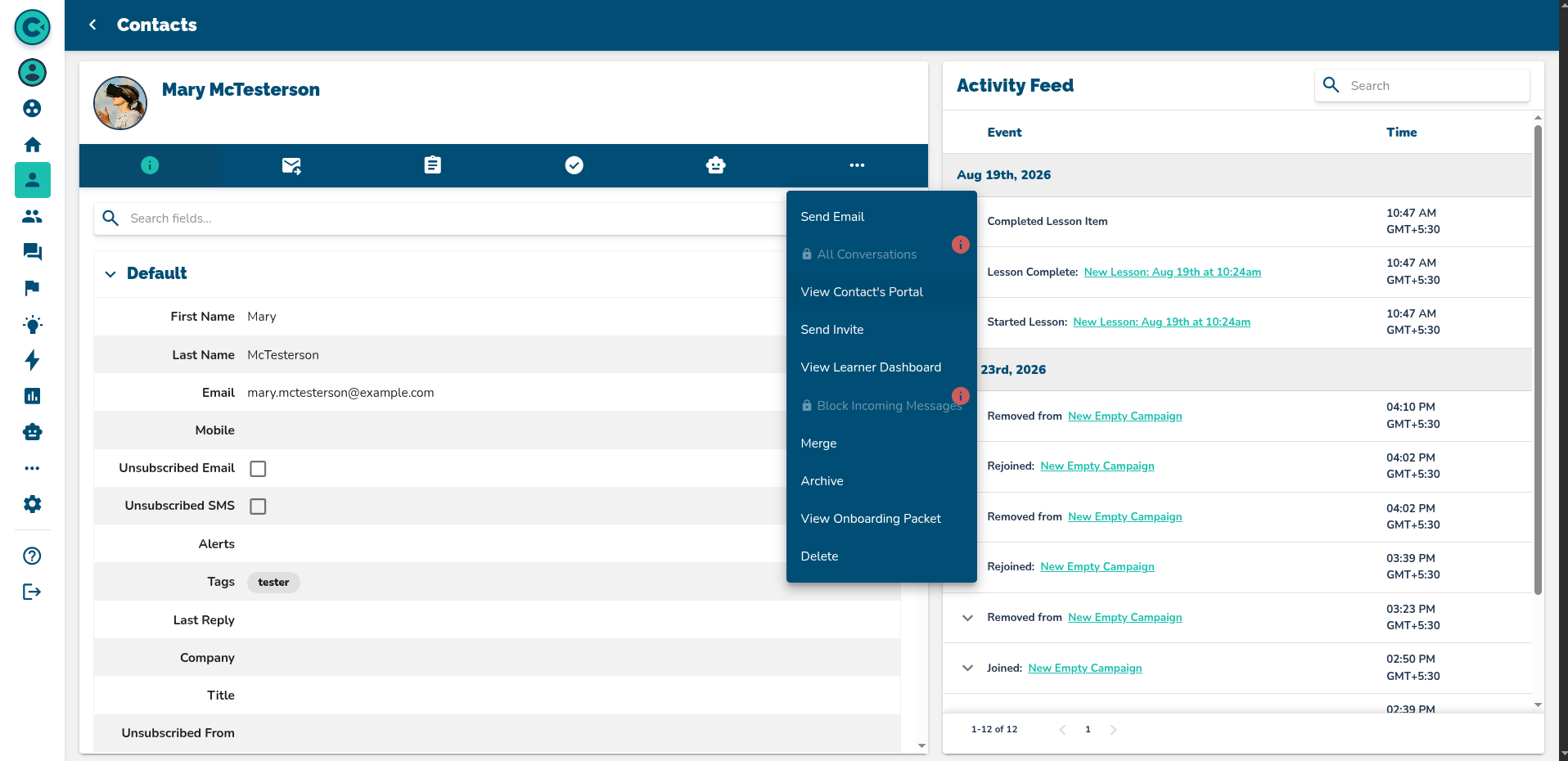Open the Home icon in the sidebar
This screenshot has height=761, width=1568.
coord(32,145)
